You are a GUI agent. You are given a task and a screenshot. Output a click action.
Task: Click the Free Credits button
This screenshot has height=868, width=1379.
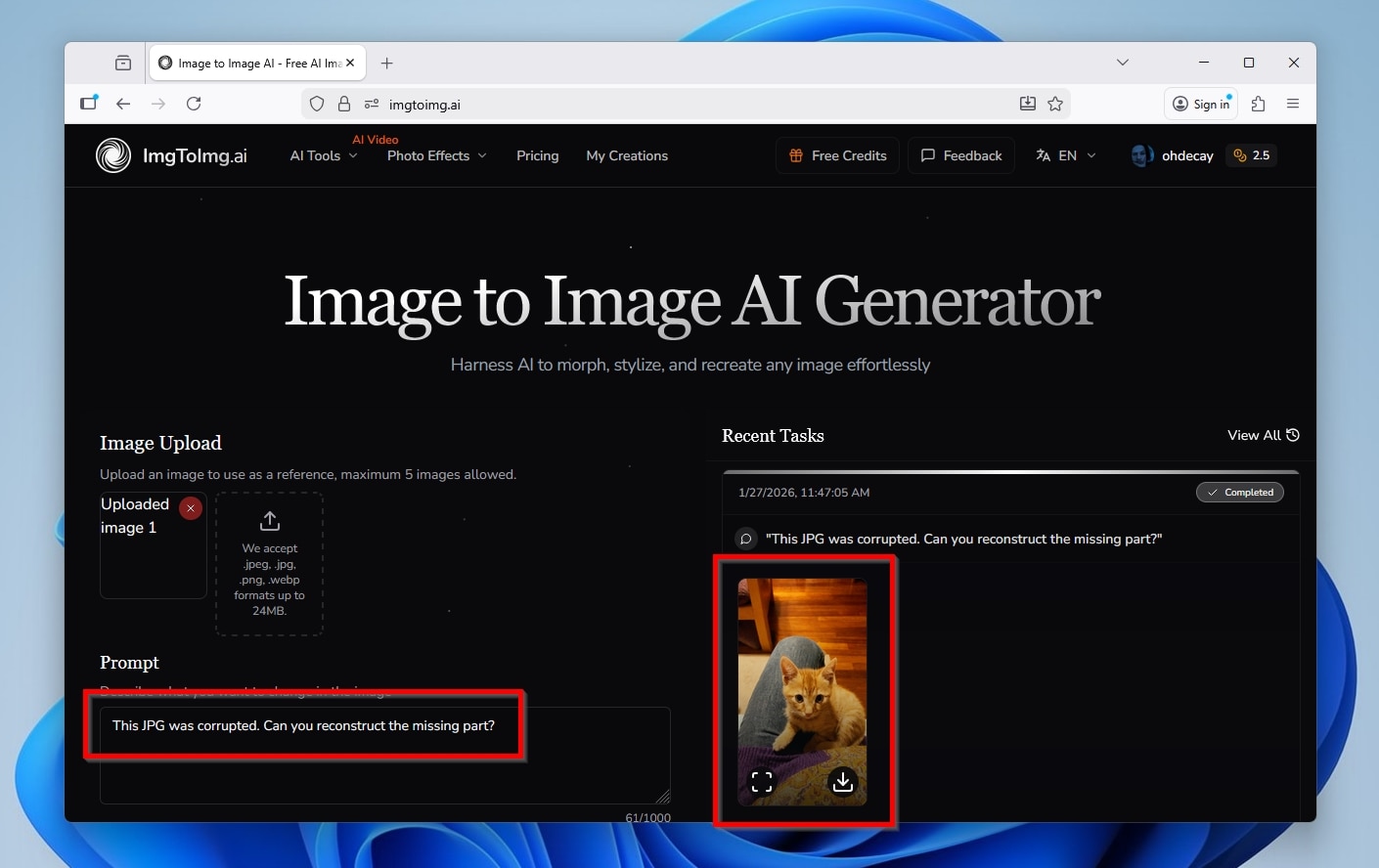837,156
